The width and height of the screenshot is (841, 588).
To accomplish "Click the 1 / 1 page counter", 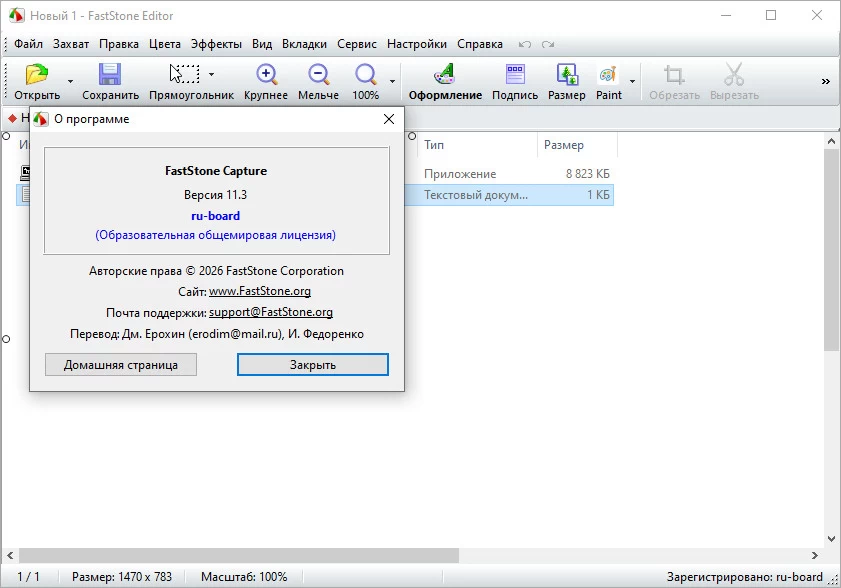I will (x=28, y=577).
